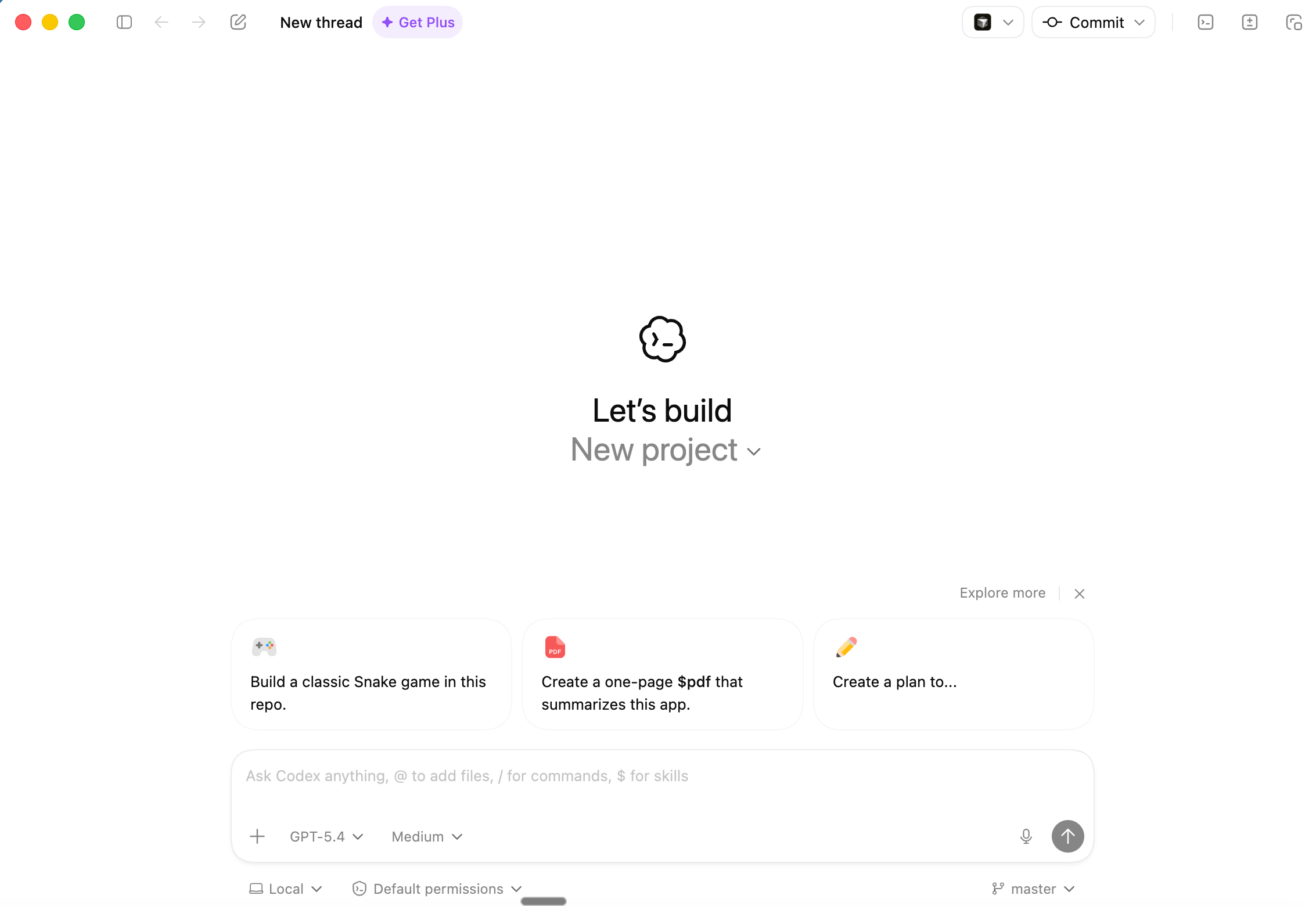The image size is (1316, 906).
Task: Add attachment with the plus icon
Action: (x=257, y=836)
